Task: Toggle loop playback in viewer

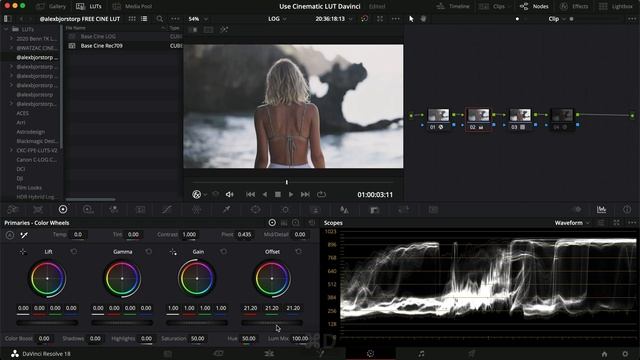Action: 322,195
